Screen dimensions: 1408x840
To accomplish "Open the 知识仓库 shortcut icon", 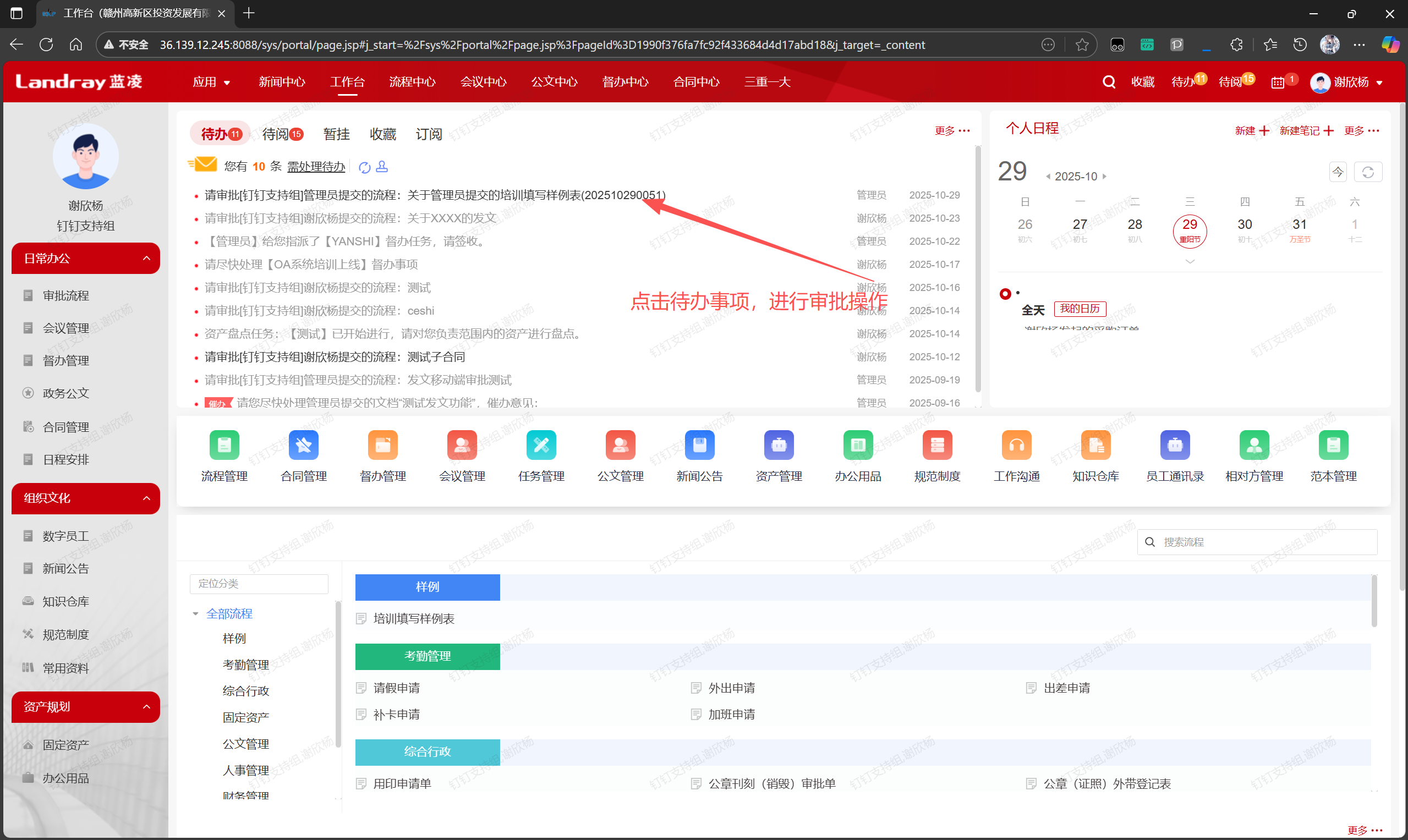I will [x=1095, y=445].
